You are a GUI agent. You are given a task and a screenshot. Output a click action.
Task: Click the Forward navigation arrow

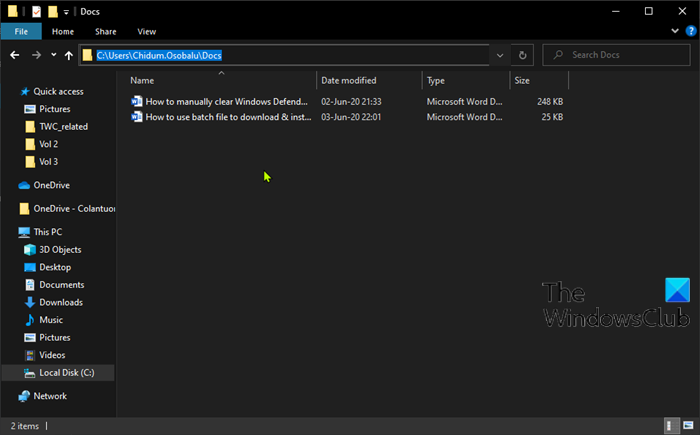pos(36,55)
